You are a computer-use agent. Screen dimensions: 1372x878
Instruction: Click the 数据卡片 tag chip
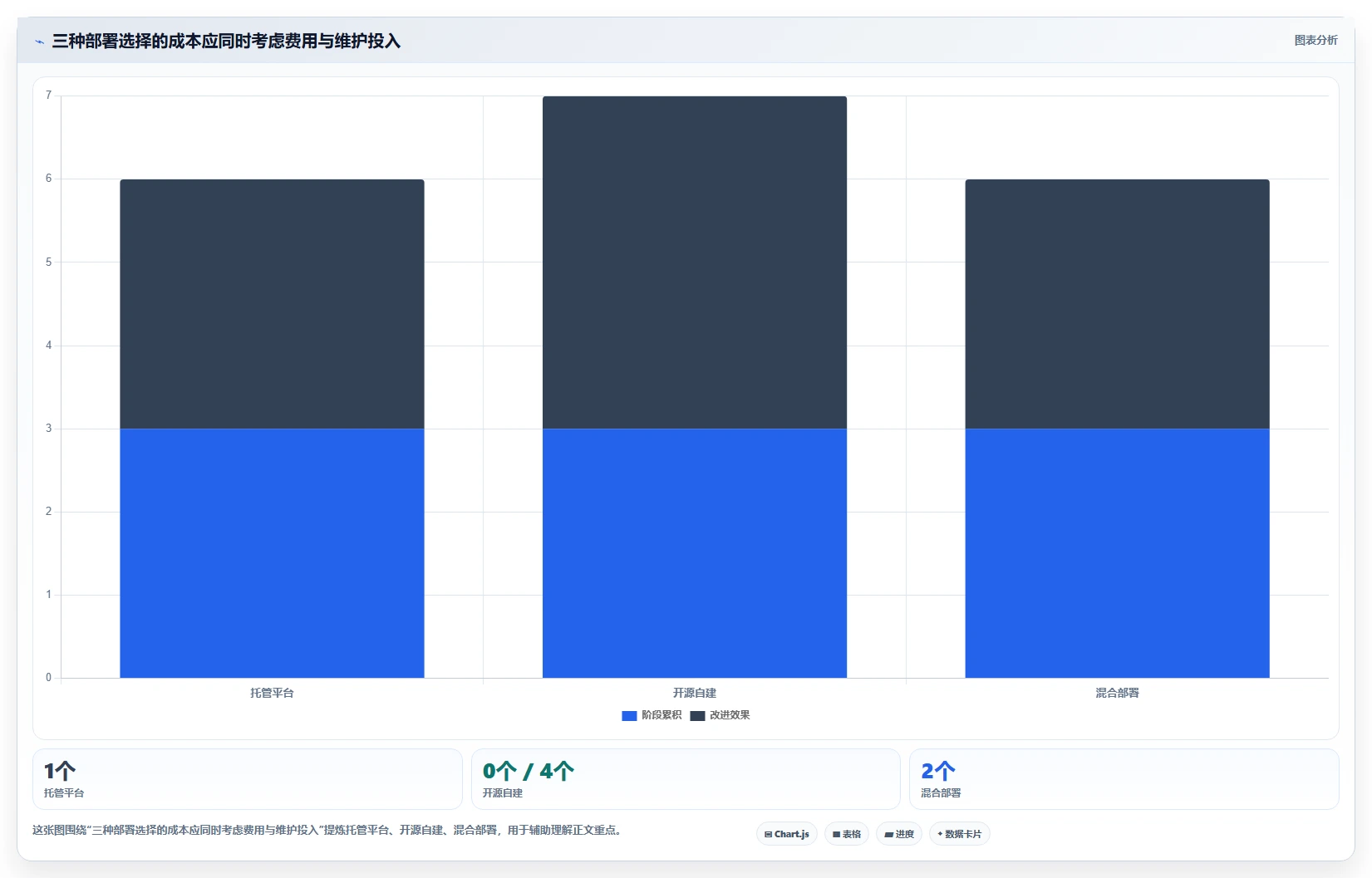click(x=960, y=834)
